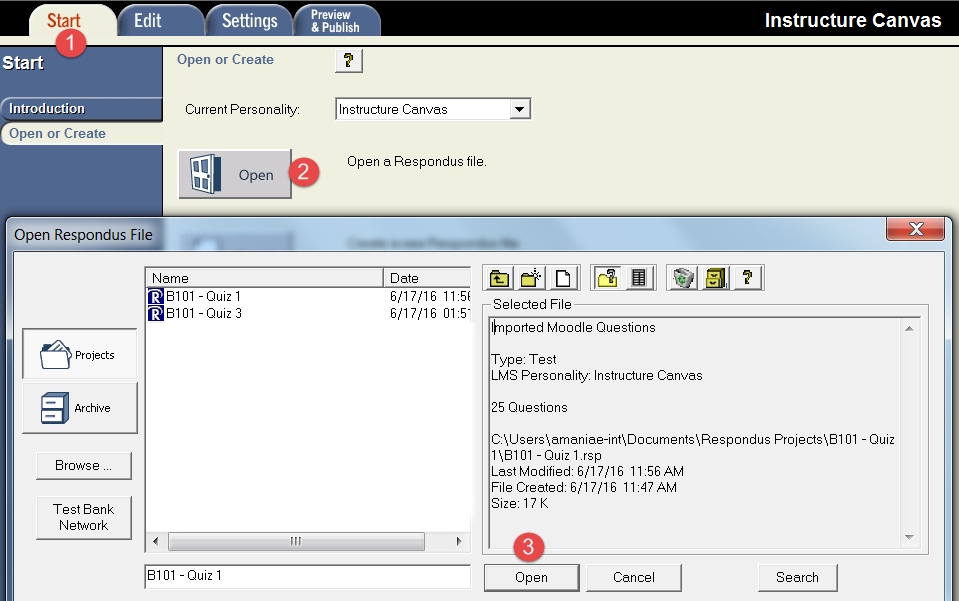The image size is (959, 601).
Task: Close the Open Respondus File dialog
Action: (916, 229)
